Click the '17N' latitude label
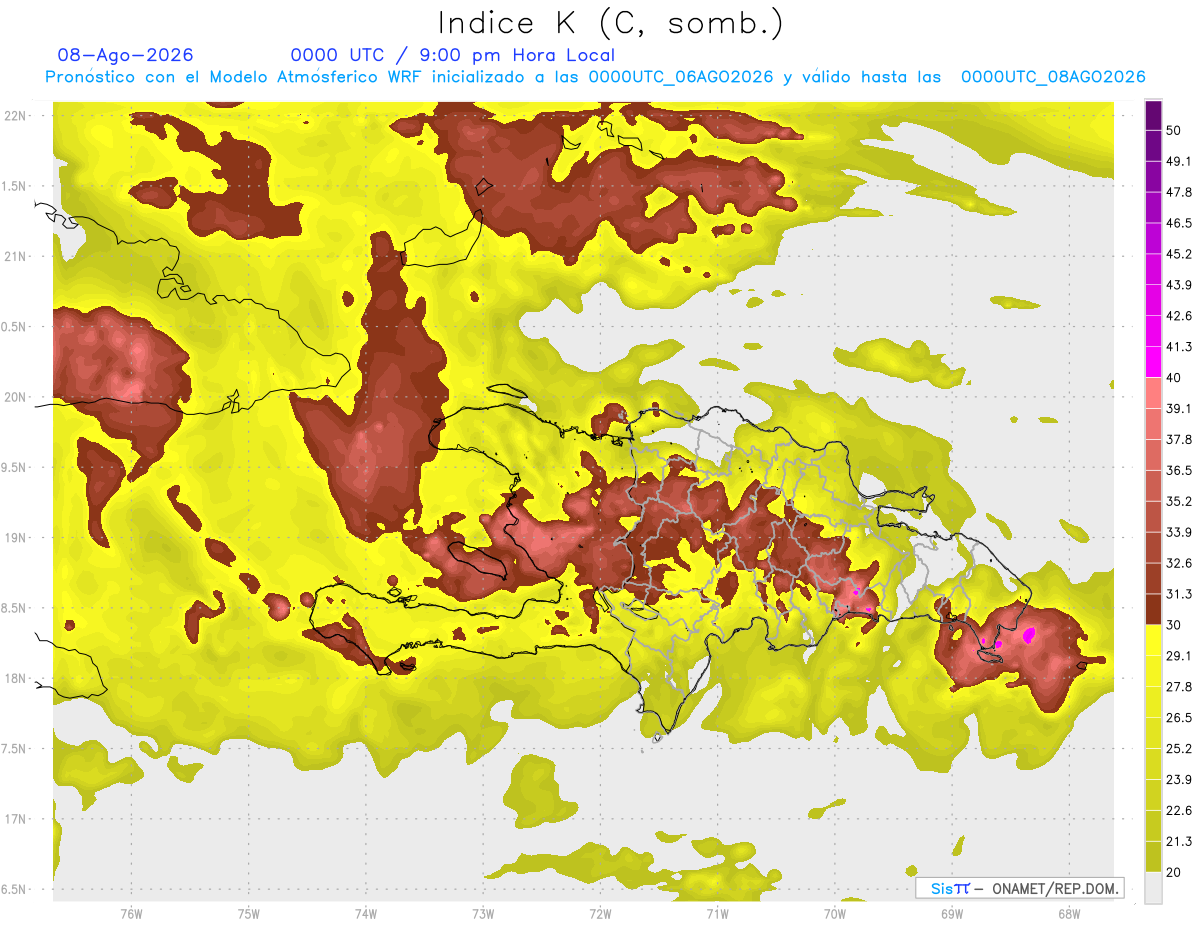The image size is (1200, 927). pyautogui.click(x=16, y=819)
